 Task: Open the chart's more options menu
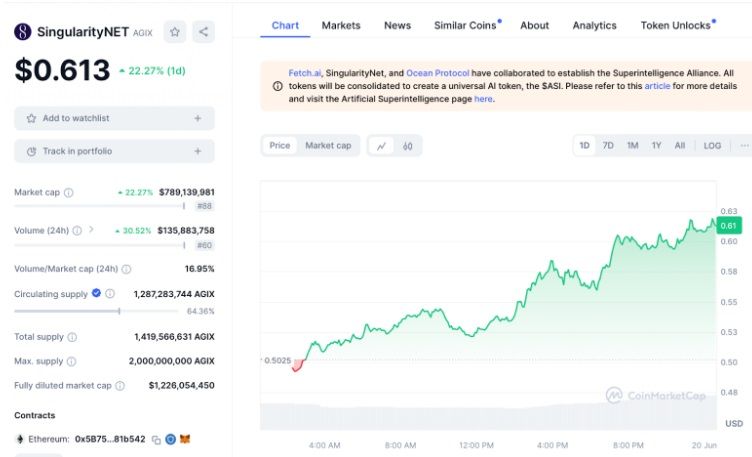(743, 146)
